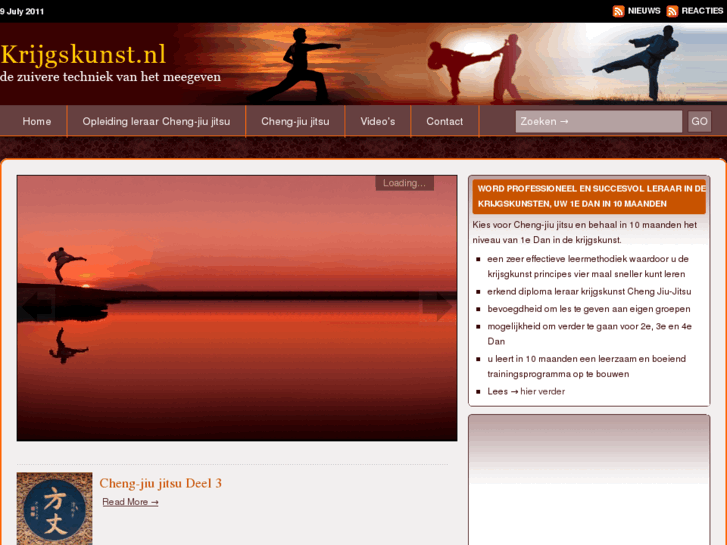Click 'erkend diploma leraar krijgskunst Cheng Jiu-Jitsu' item

point(589,292)
